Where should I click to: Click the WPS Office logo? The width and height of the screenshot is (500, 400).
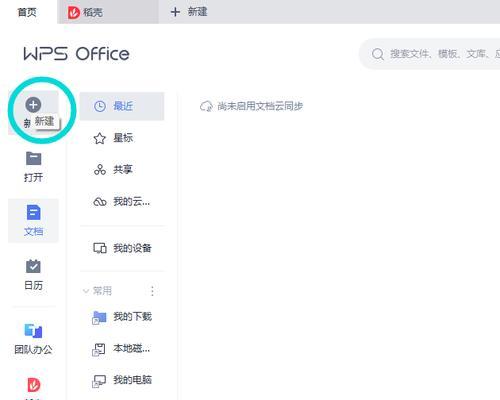tap(76, 54)
